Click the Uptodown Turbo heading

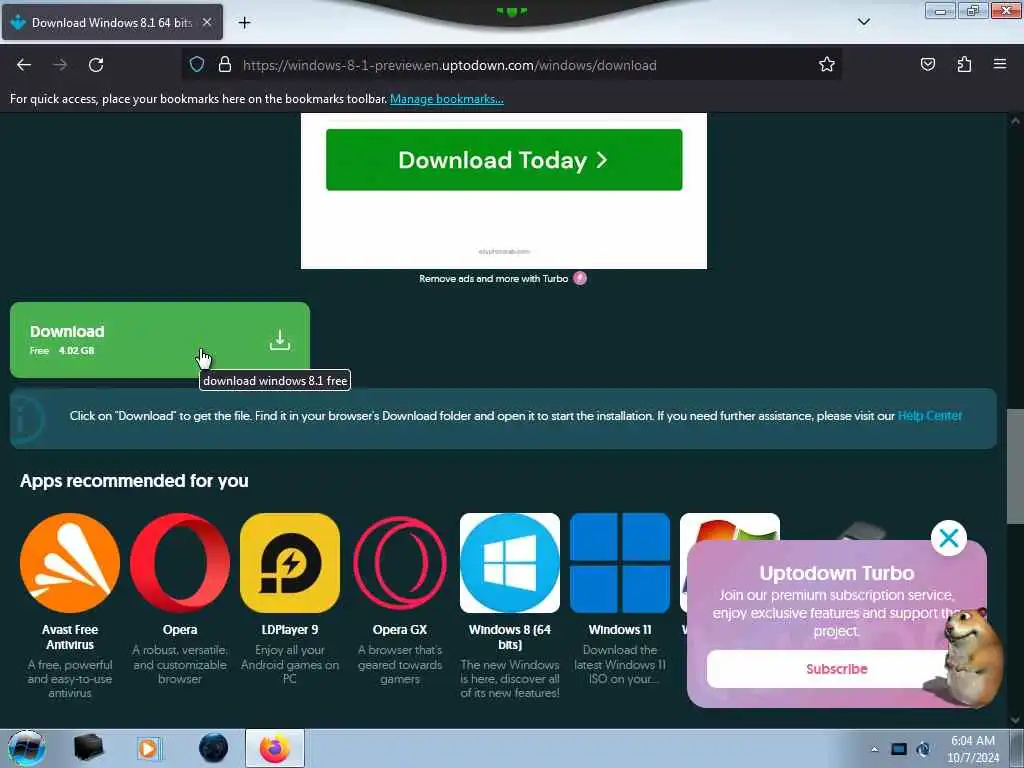pos(837,573)
